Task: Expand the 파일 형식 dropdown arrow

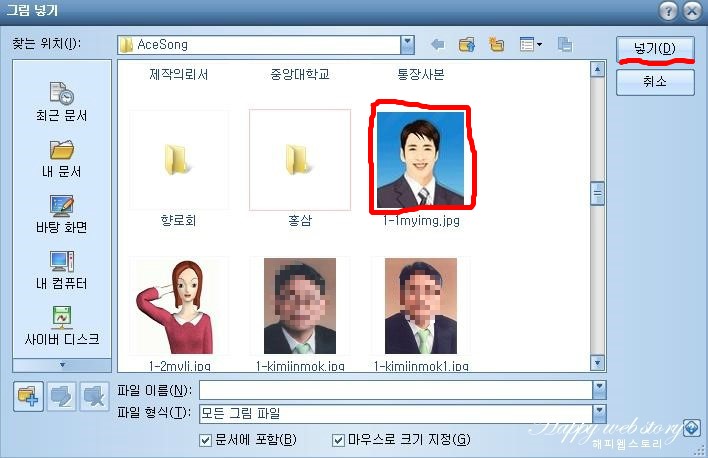Action: [599, 414]
